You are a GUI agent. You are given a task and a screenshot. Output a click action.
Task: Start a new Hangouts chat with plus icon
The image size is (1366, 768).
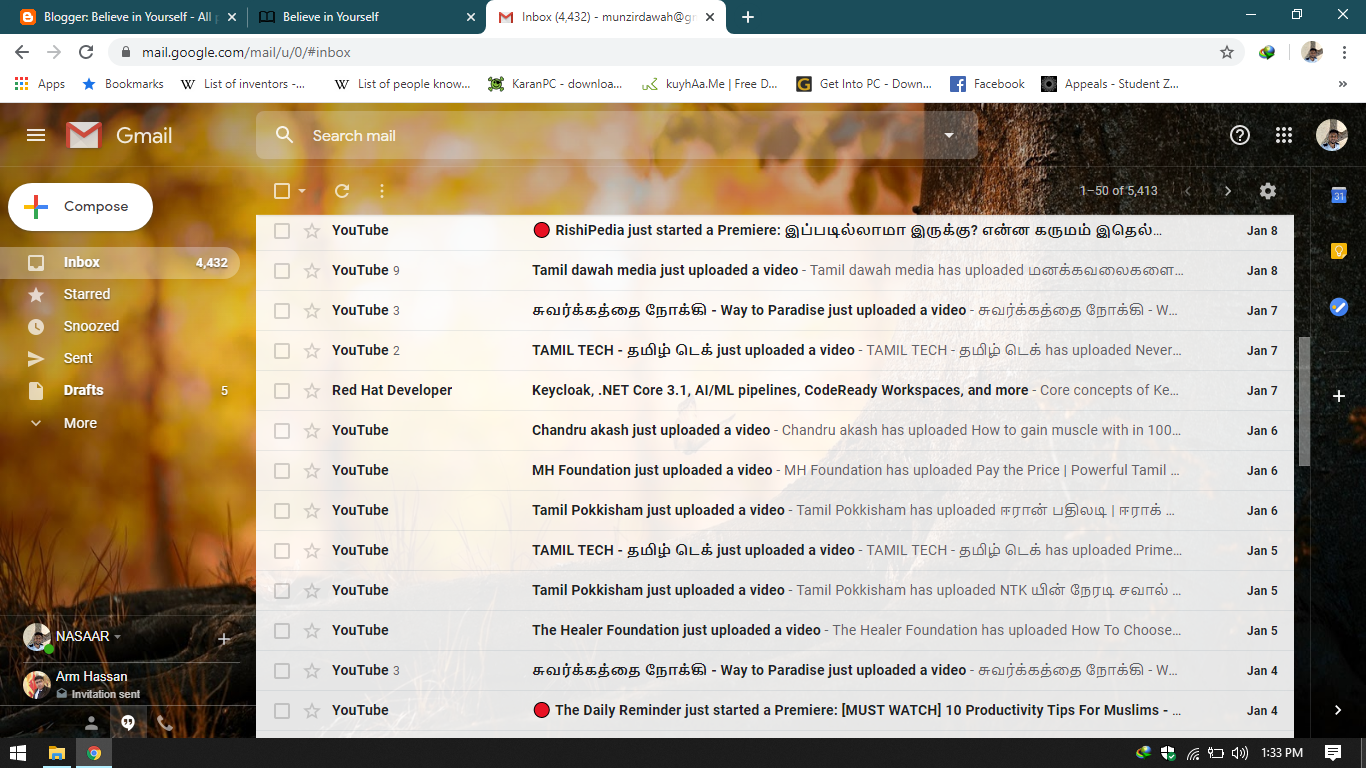click(x=224, y=639)
